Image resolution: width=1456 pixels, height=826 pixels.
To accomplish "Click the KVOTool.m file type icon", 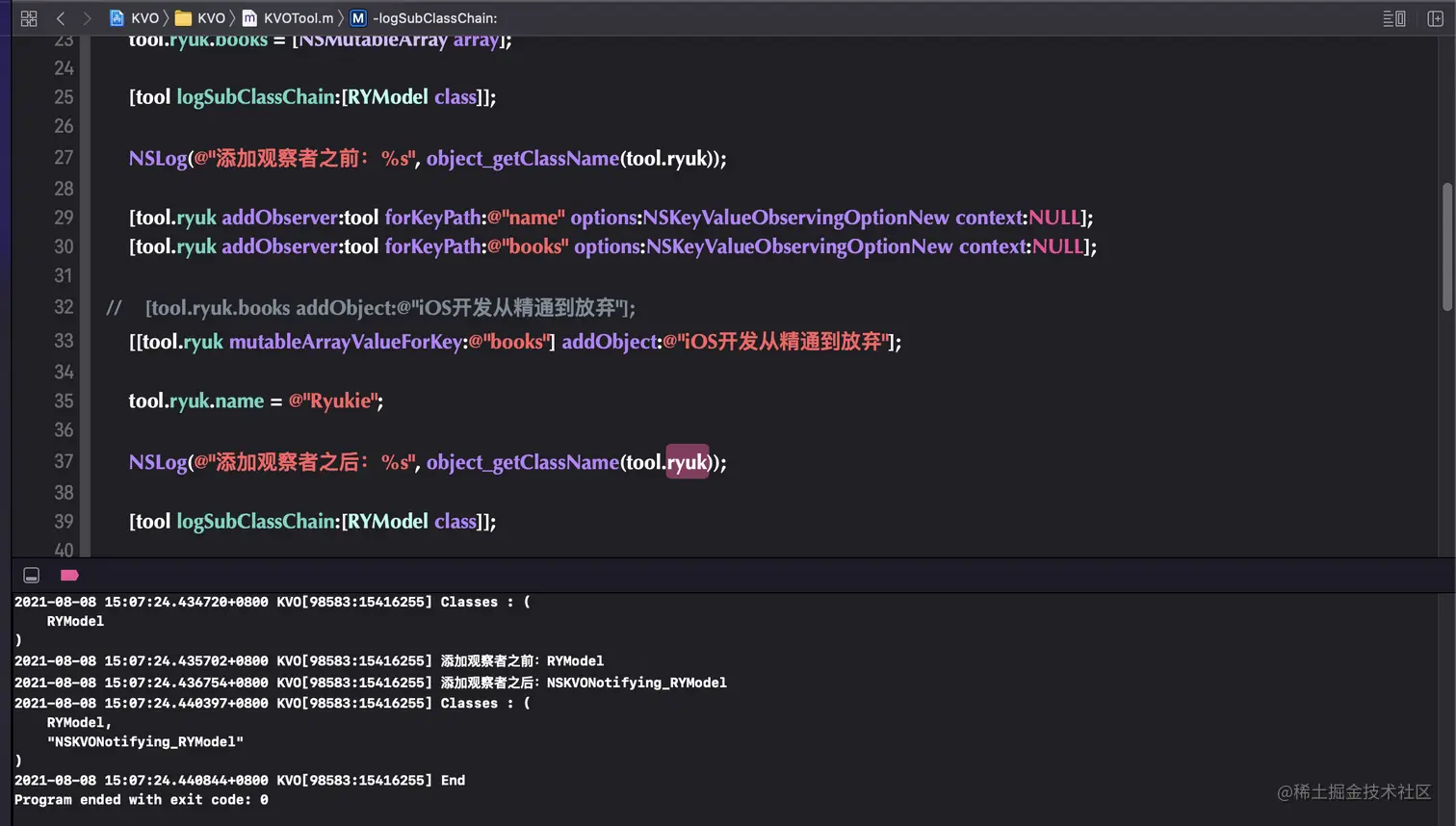I will tap(249, 18).
